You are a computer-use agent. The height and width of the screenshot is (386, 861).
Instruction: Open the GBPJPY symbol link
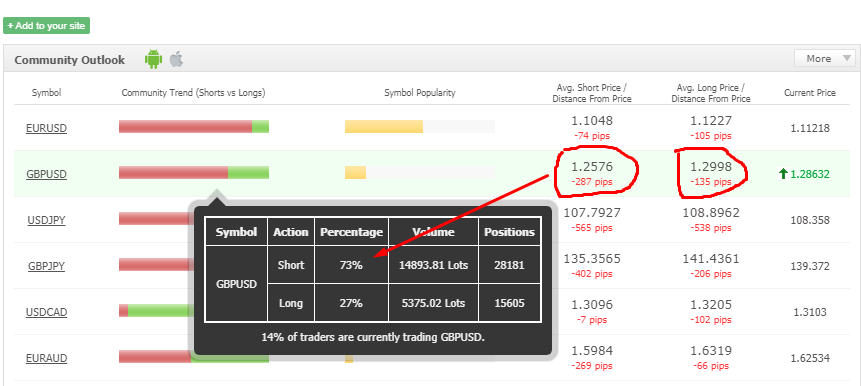tap(47, 266)
